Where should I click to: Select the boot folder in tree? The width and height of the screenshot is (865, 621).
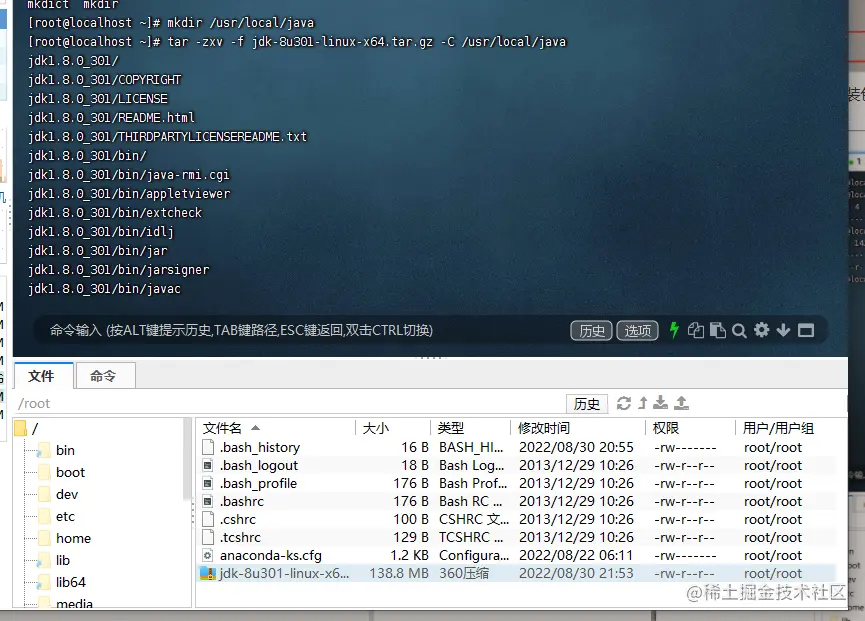pos(70,472)
